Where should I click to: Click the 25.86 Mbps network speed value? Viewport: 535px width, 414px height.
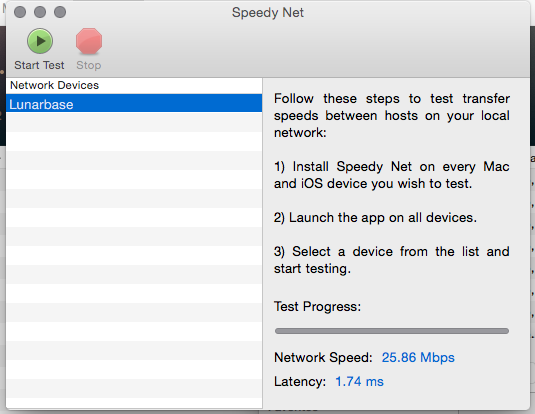[x=418, y=357]
